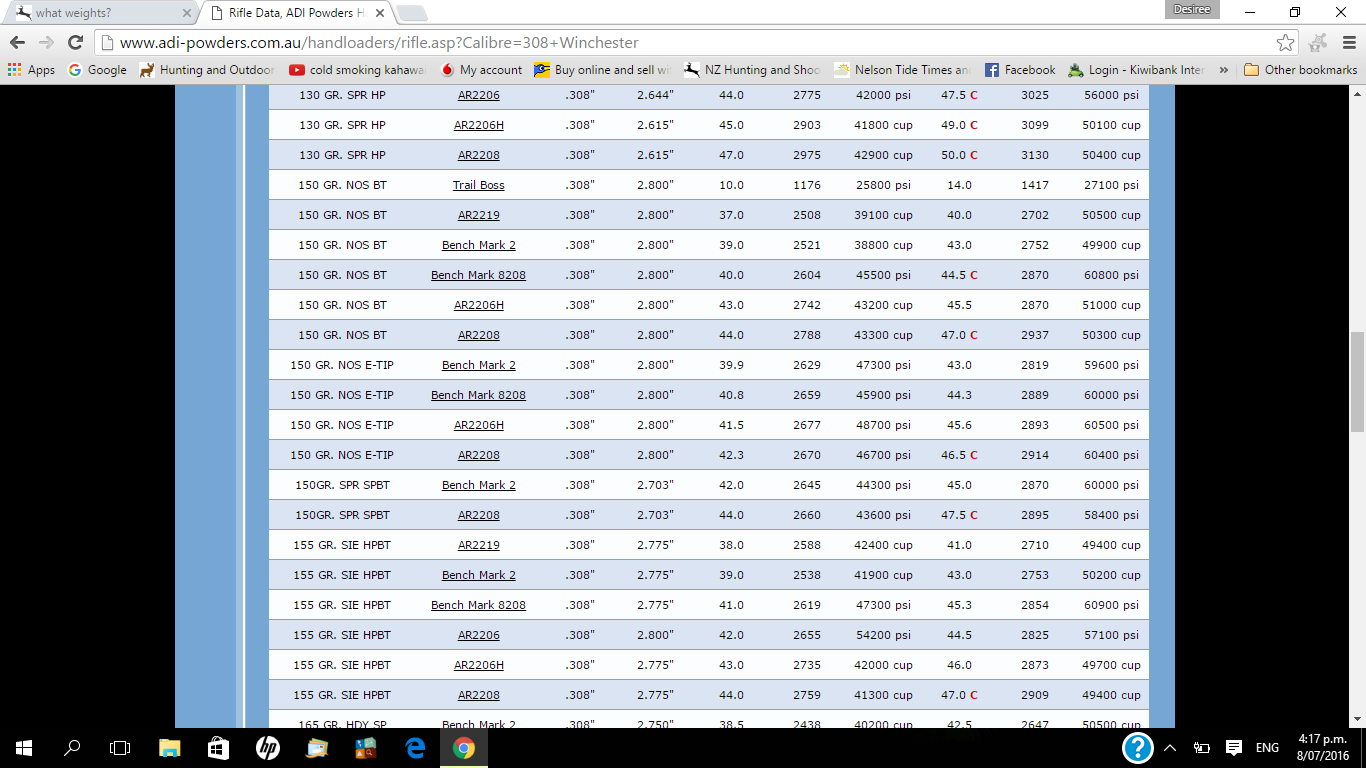The image size is (1366, 768).
Task: Open the Facebook bookmark
Action: click(1020, 70)
